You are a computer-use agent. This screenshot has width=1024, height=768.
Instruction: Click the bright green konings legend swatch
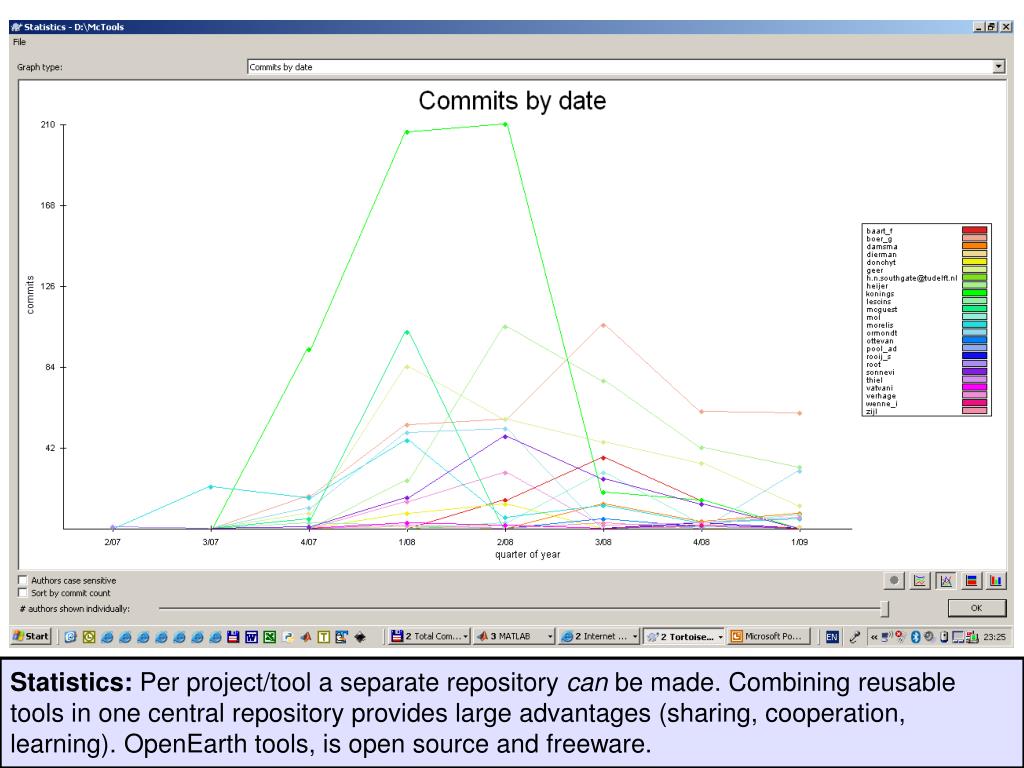click(974, 293)
